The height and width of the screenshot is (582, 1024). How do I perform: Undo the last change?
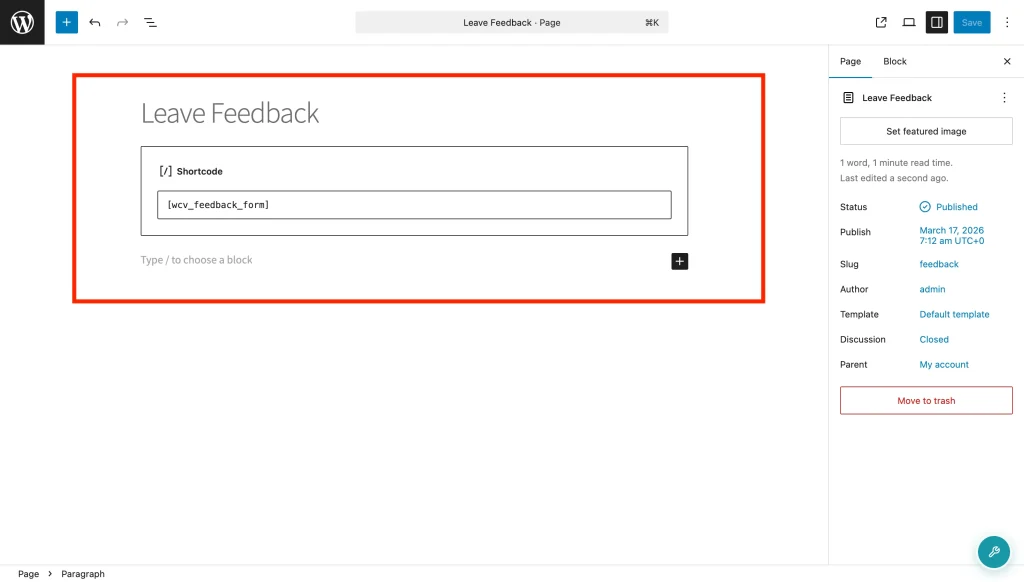pyautogui.click(x=95, y=22)
